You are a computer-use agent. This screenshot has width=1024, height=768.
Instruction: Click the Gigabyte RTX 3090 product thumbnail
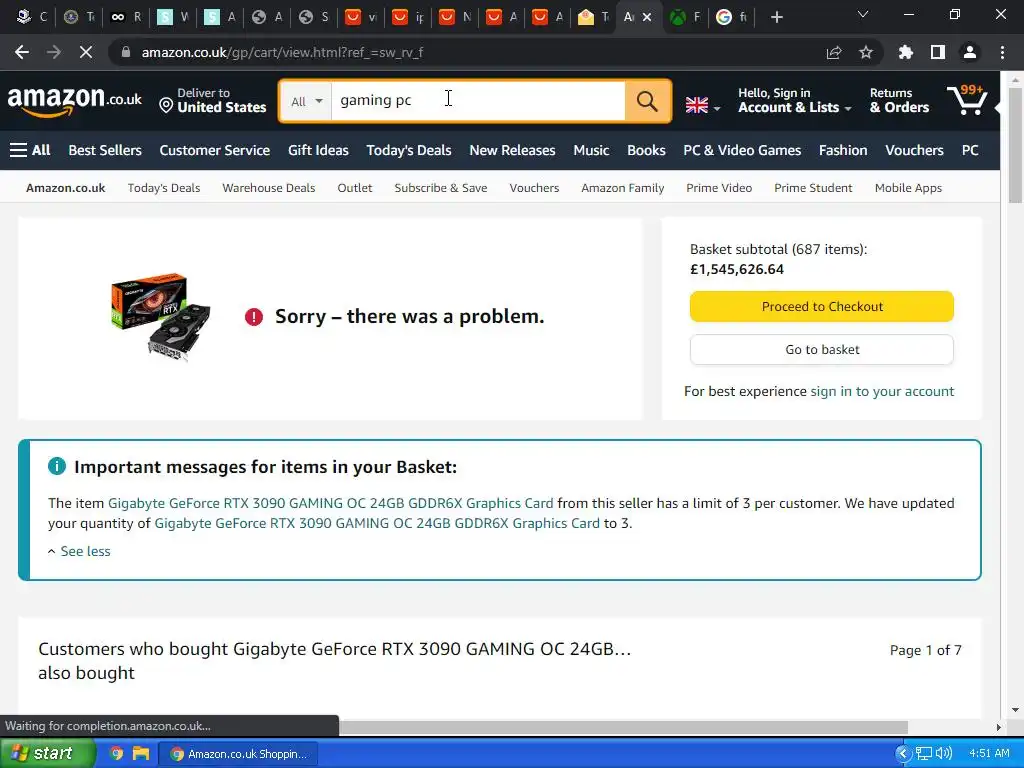click(x=161, y=317)
